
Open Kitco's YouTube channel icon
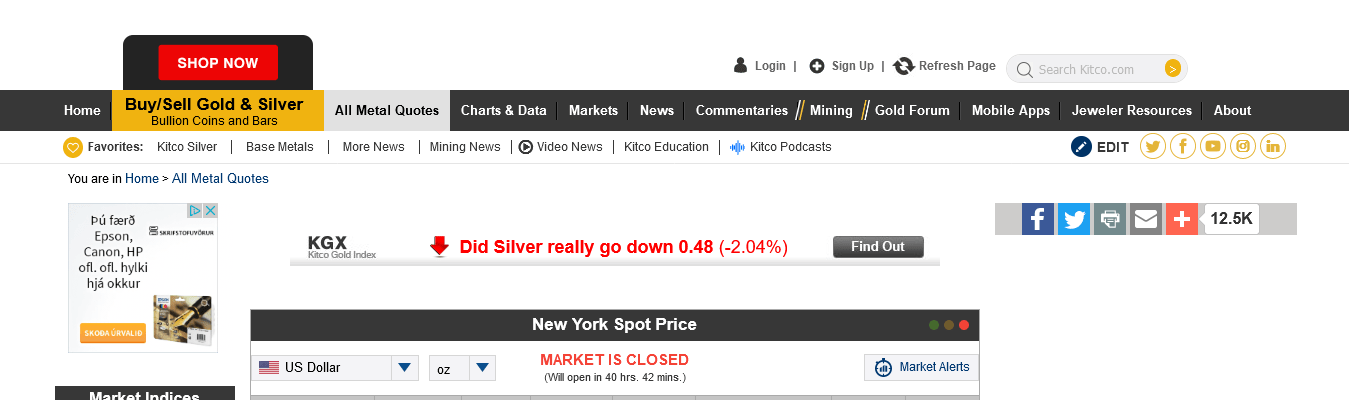point(1213,147)
